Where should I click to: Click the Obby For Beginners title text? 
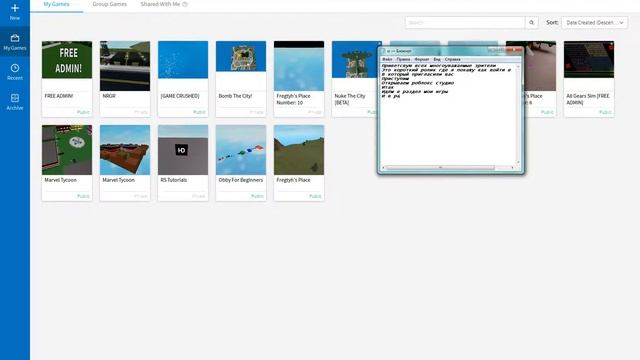tap(240, 180)
